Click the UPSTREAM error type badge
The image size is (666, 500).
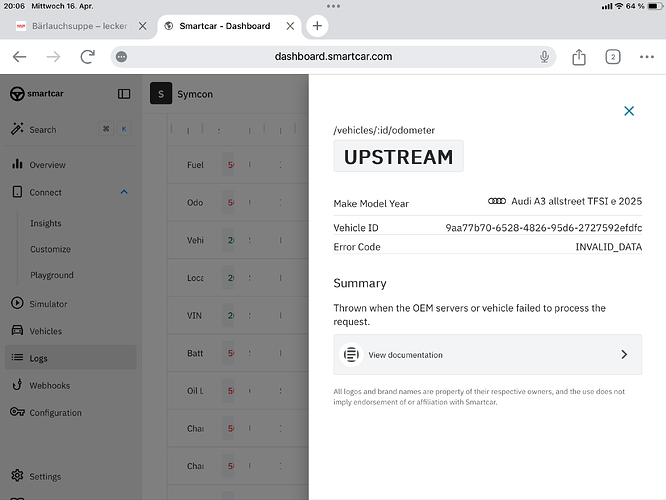[x=398, y=157]
